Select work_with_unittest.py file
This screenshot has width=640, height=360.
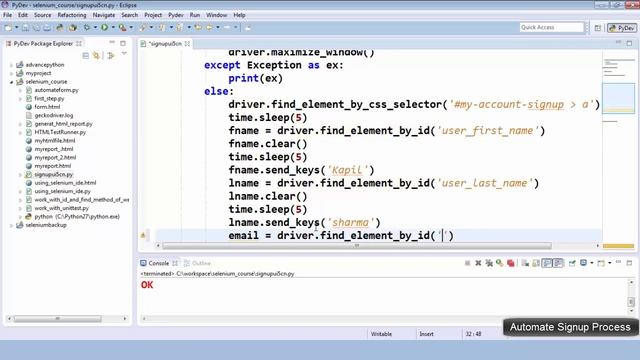pos(61,208)
